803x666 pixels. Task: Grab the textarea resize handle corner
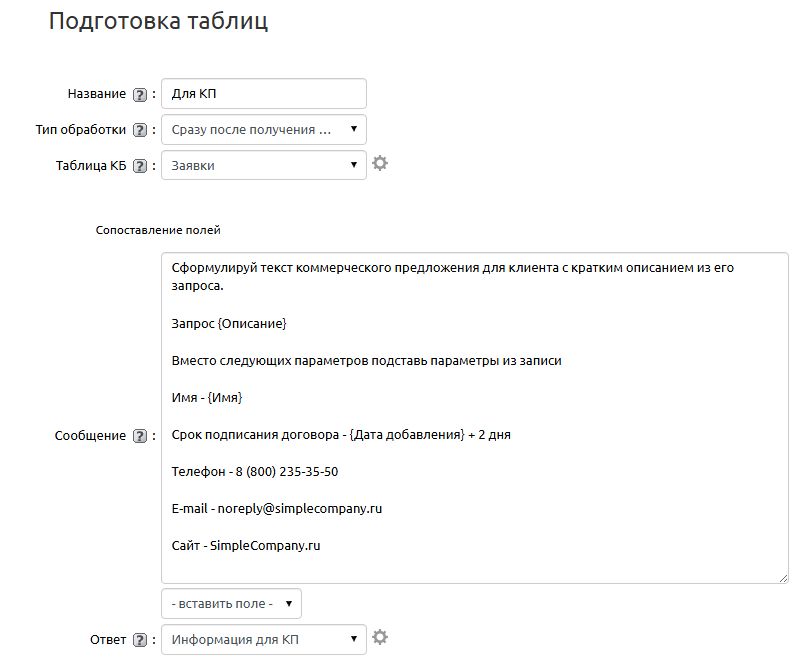(784, 578)
